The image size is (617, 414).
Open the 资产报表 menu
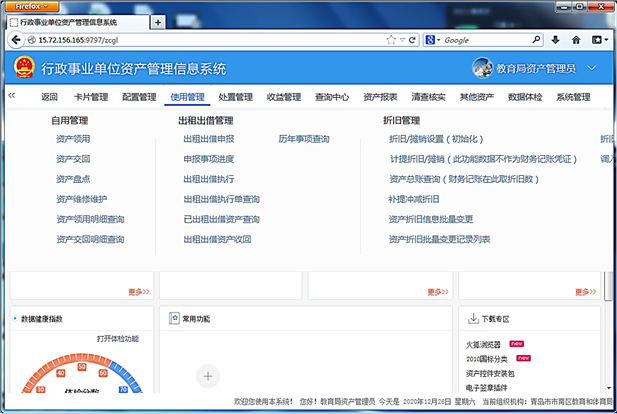pos(380,97)
